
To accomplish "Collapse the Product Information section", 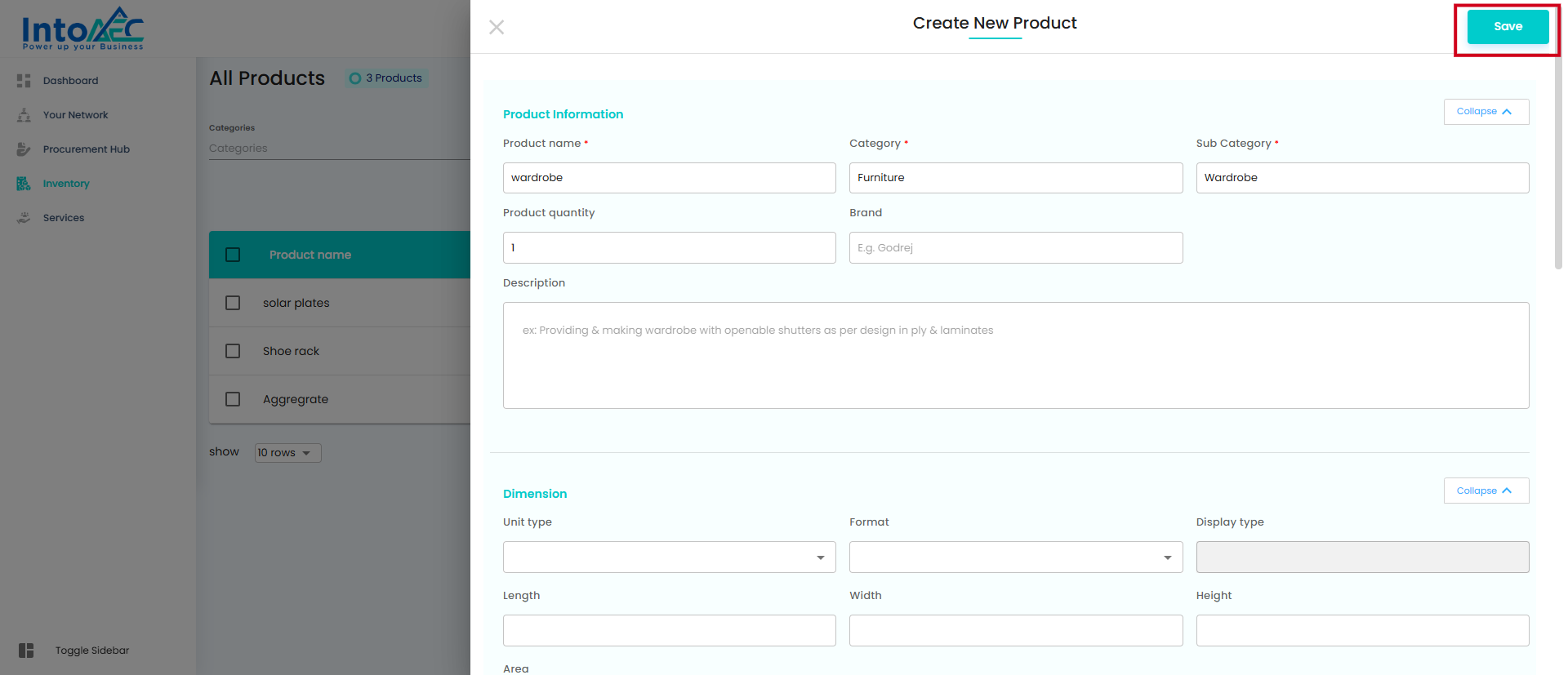I will [1486, 112].
